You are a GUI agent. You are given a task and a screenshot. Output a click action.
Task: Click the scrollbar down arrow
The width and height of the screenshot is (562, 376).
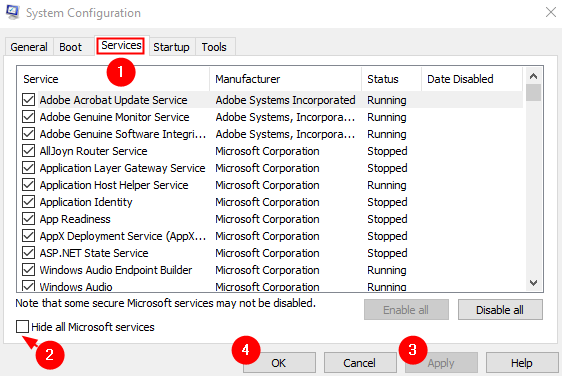tap(533, 283)
